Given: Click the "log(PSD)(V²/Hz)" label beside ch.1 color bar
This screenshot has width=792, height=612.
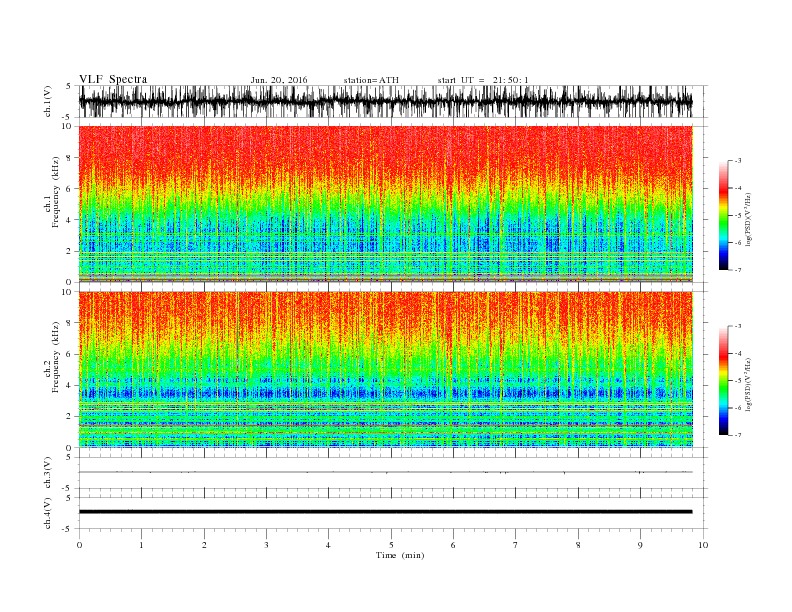Looking at the screenshot, I should point(749,219).
